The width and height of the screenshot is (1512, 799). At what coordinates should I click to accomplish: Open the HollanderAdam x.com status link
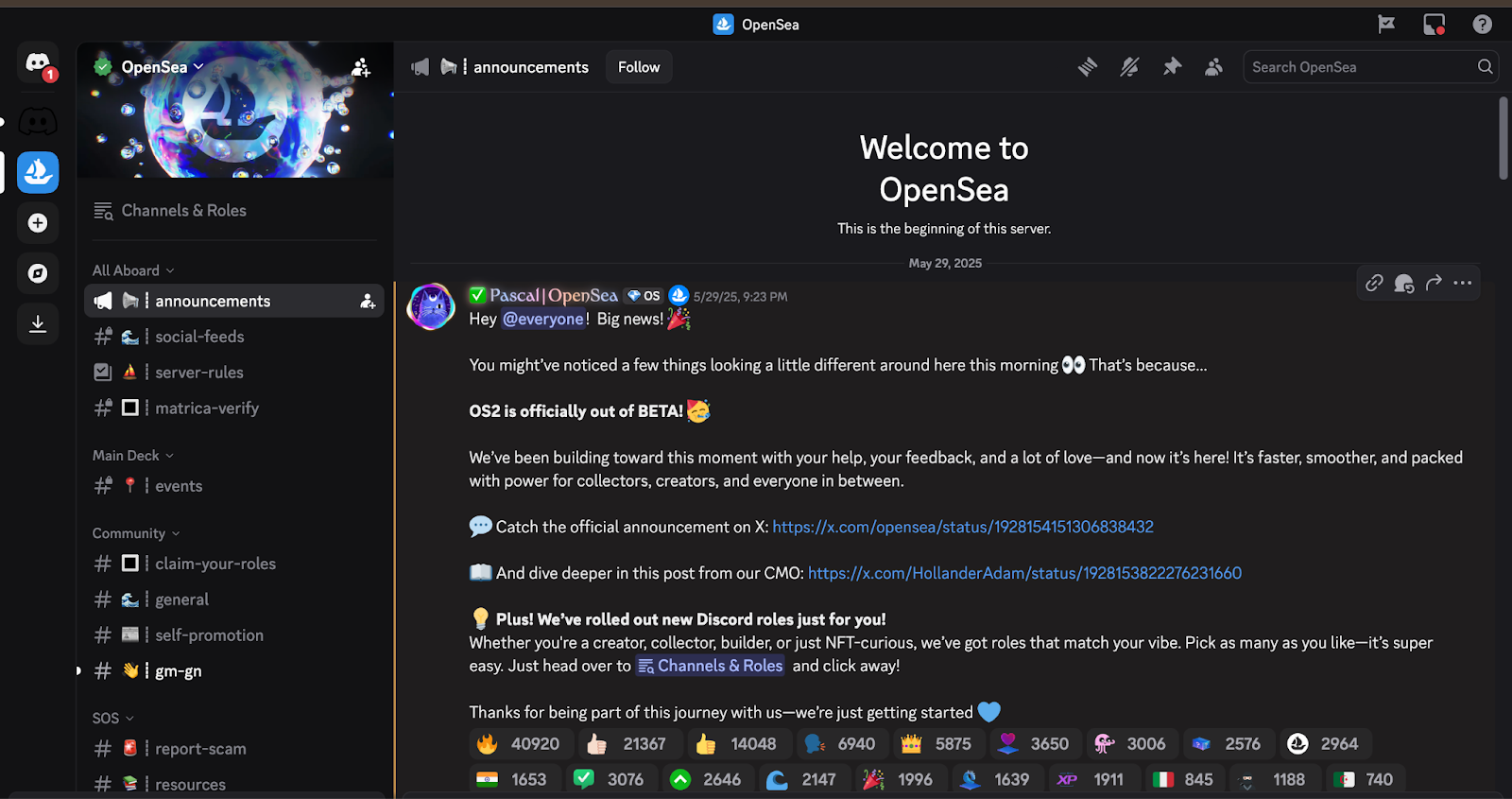(x=1024, y=573)
